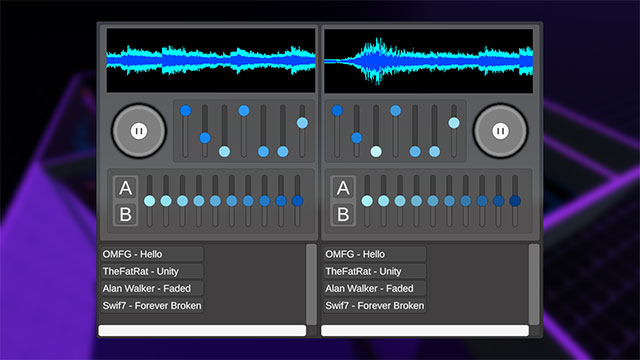Load OMFG - Hello on left deck
This screenshot has height=360, width=640.
(152, 254)
